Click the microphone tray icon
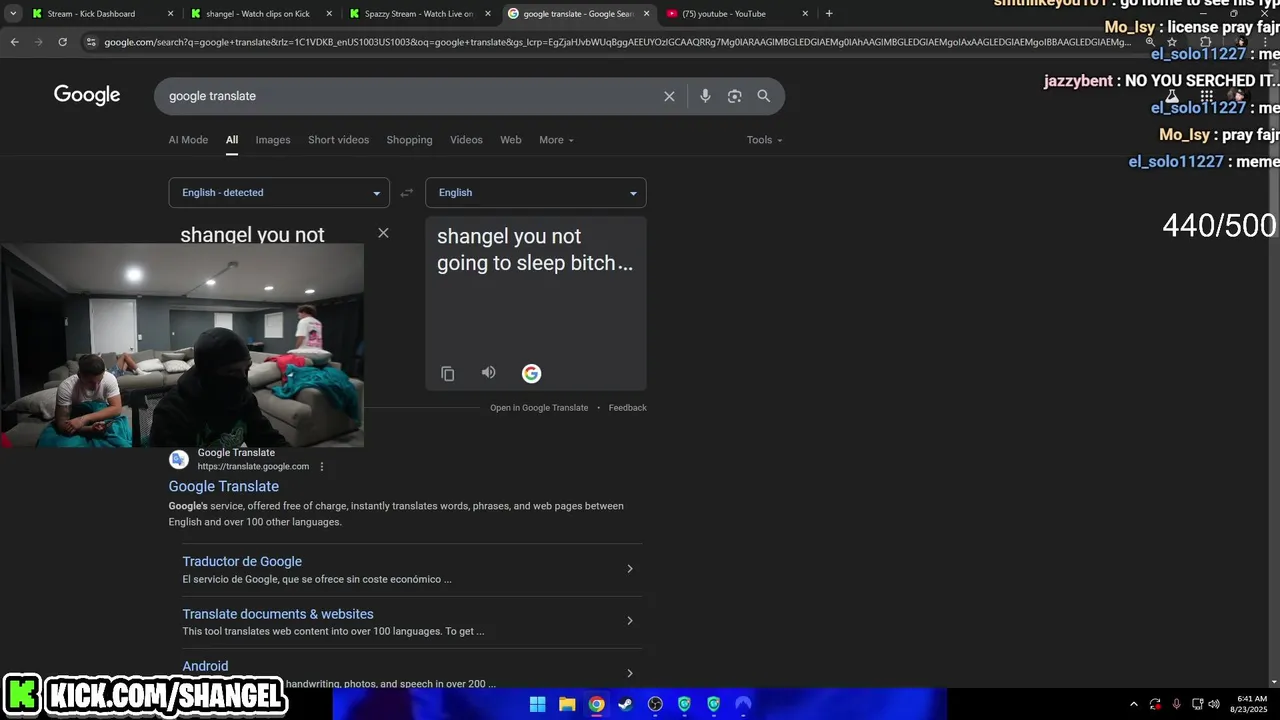1280x720 pixels. click(1176, 704)
